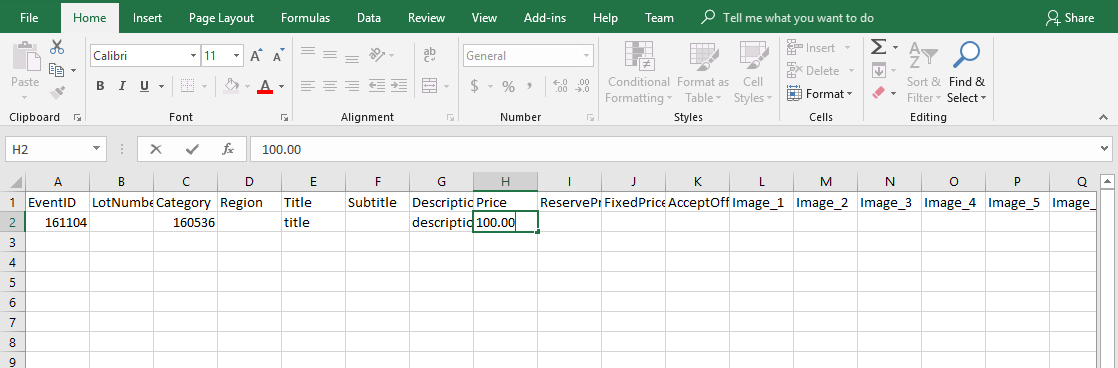Apply red font color

pyautogui.click(x=265, y=86)
